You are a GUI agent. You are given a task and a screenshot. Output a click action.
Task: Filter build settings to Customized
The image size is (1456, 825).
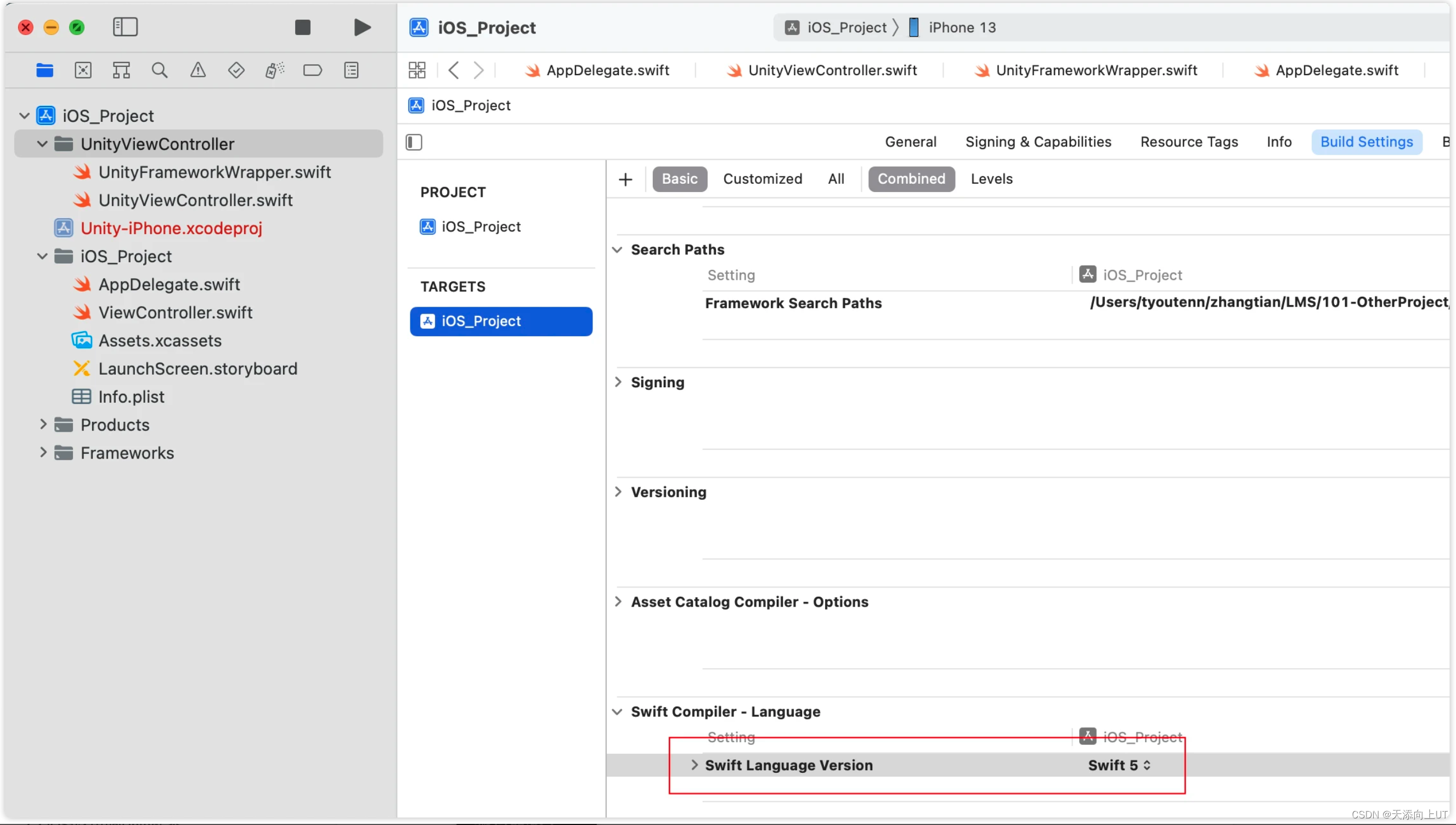(762, 179)
